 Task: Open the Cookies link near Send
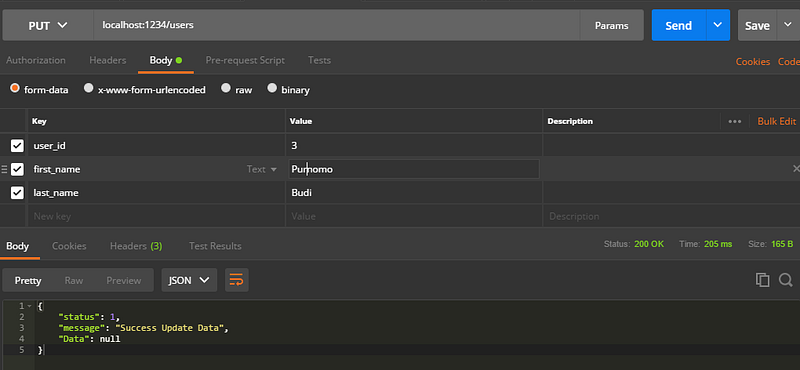753,62
